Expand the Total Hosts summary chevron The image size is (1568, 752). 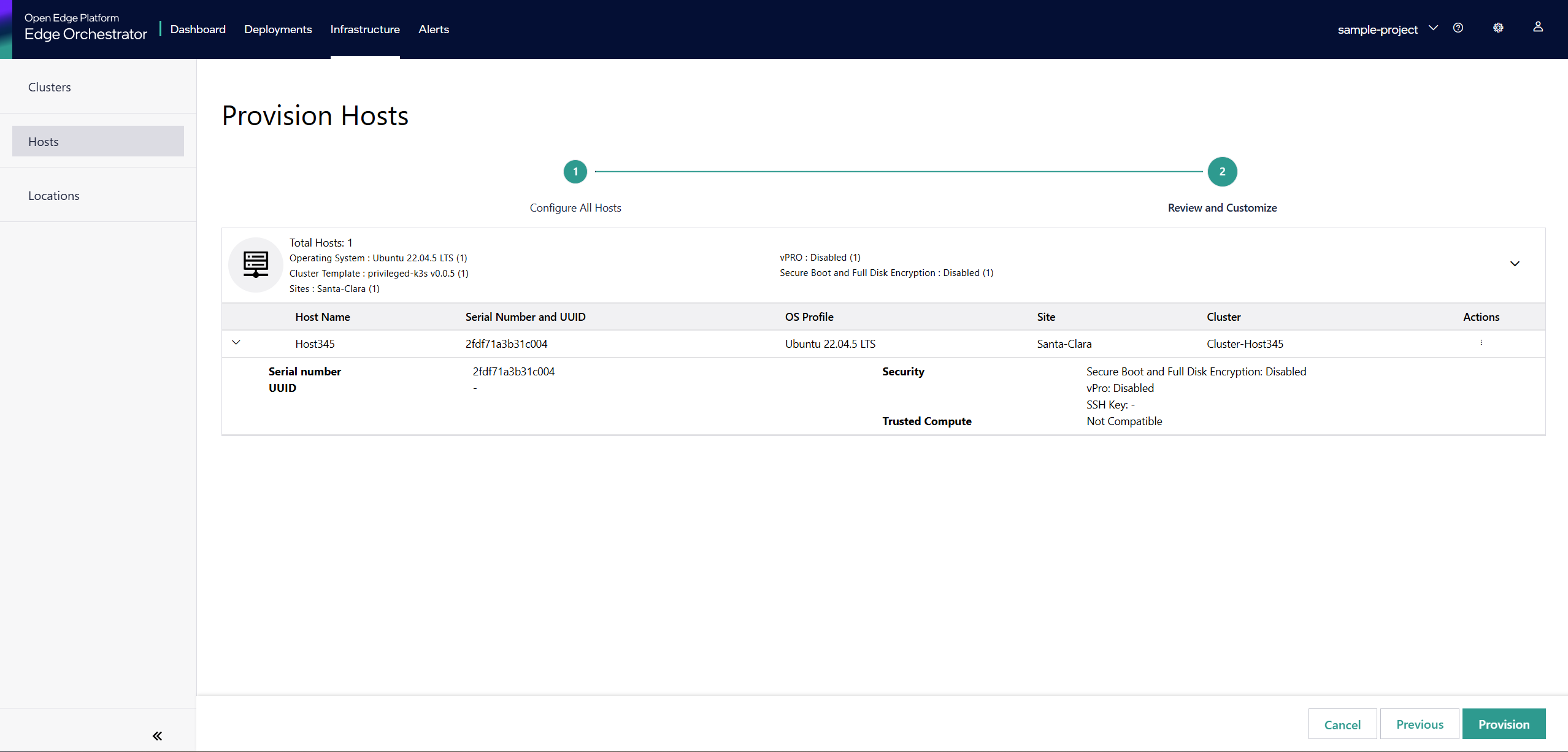coord(1515,264)
